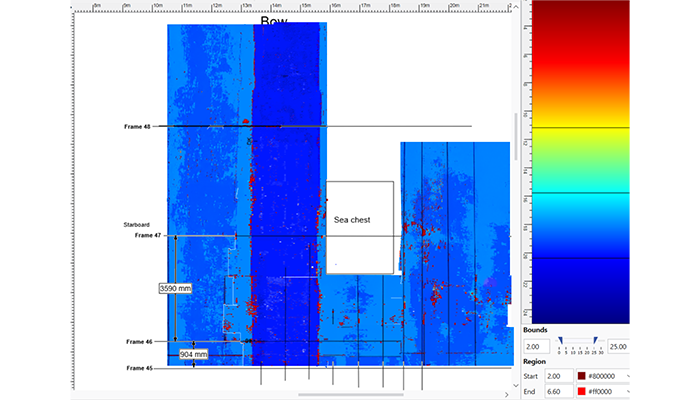Screen dimensions: 700x400
Task: Click the lower Bounds slider handle
Action: tap(560, 341)
